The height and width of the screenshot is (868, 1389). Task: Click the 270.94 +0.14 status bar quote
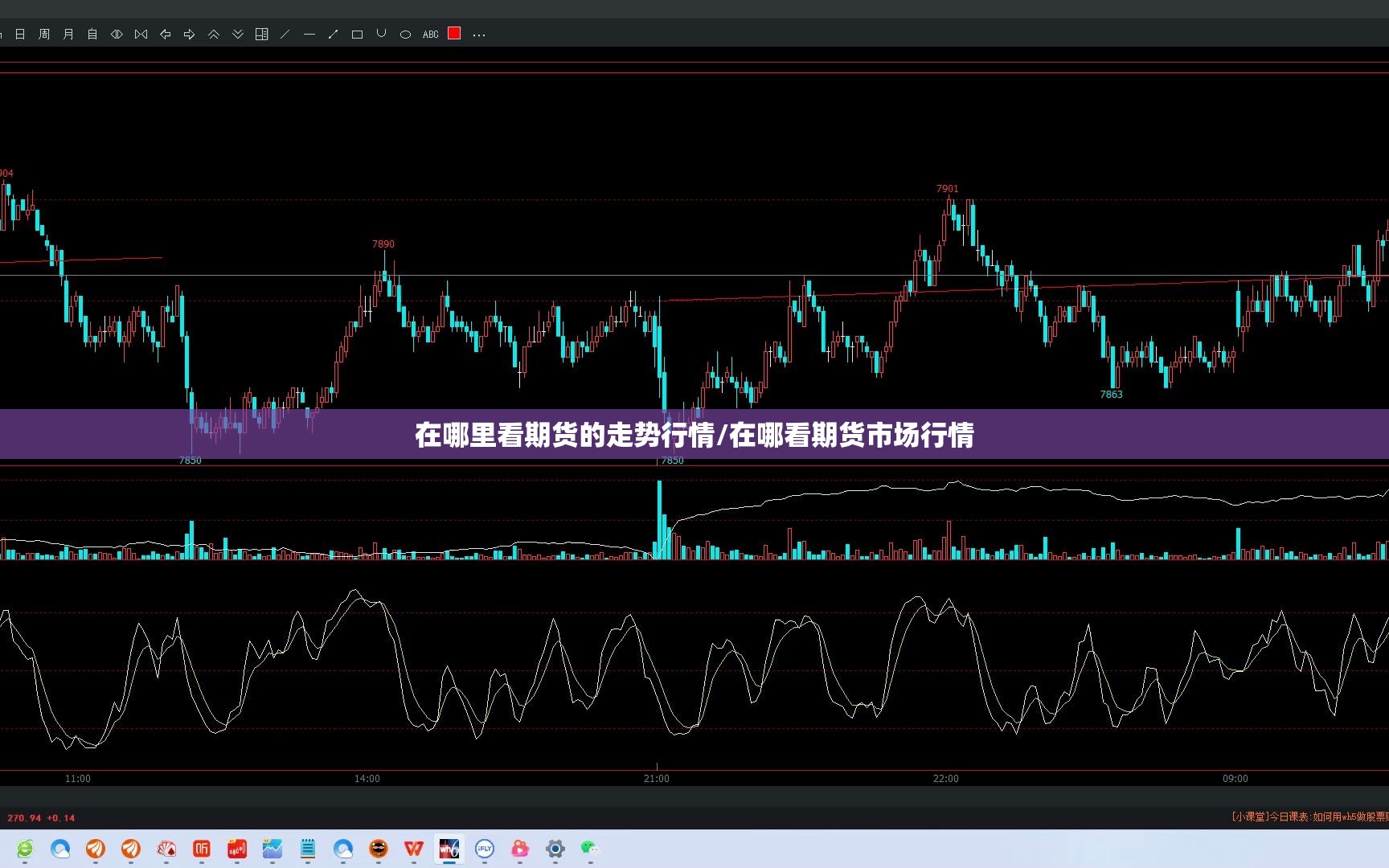tap(41, 818)
